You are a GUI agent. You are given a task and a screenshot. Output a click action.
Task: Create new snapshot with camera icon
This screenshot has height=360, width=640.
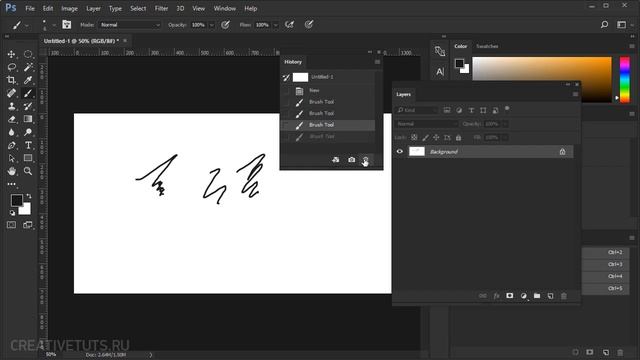click(x=351, y=160)
